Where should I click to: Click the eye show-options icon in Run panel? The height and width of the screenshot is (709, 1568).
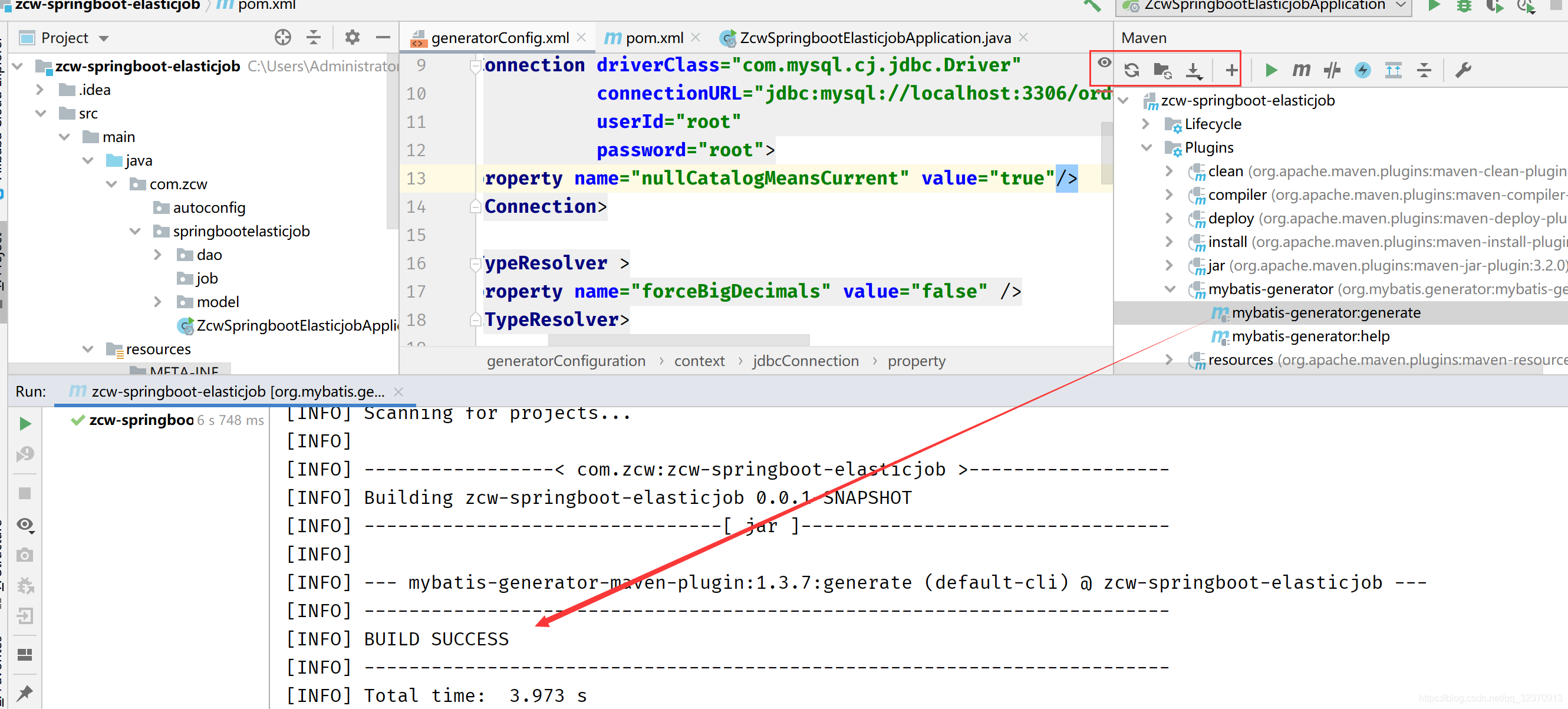(25, 525)
